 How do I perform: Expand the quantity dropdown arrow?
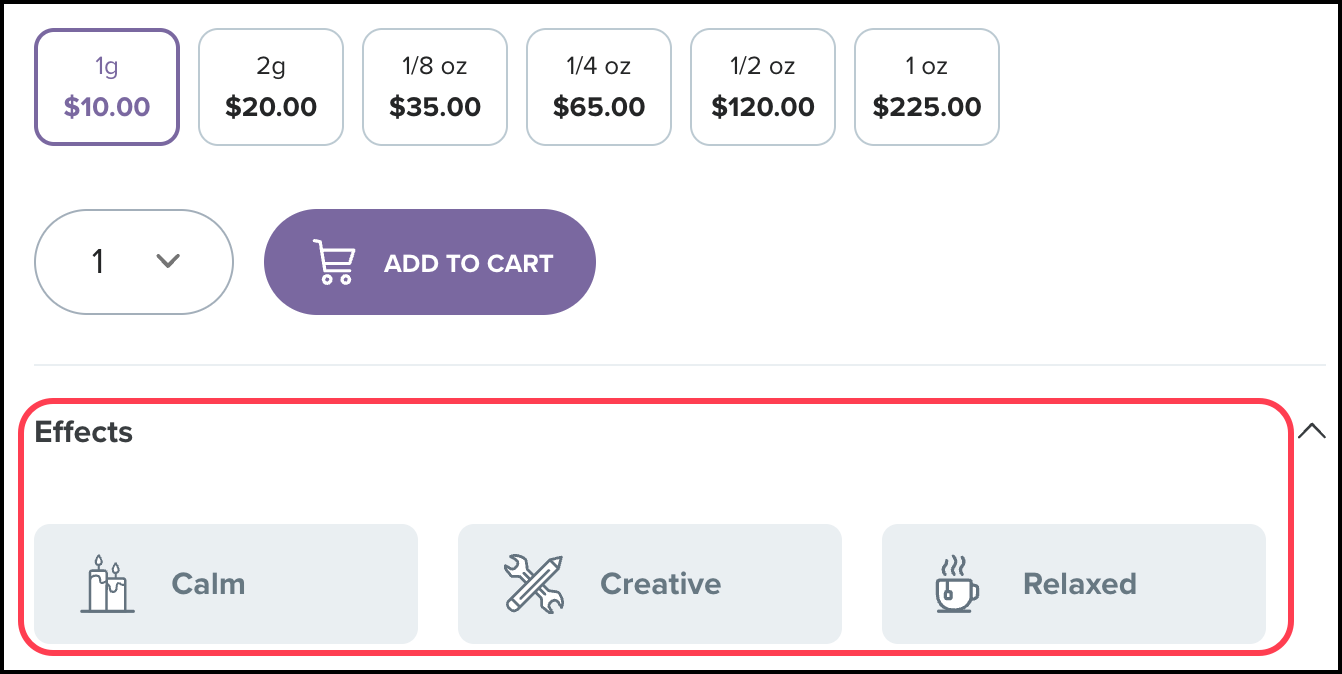point(166,262)
